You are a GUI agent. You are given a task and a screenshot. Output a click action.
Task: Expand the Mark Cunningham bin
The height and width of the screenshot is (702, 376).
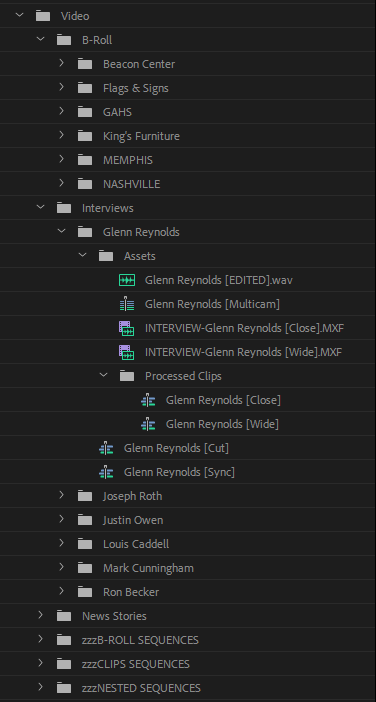pos(61,567)
